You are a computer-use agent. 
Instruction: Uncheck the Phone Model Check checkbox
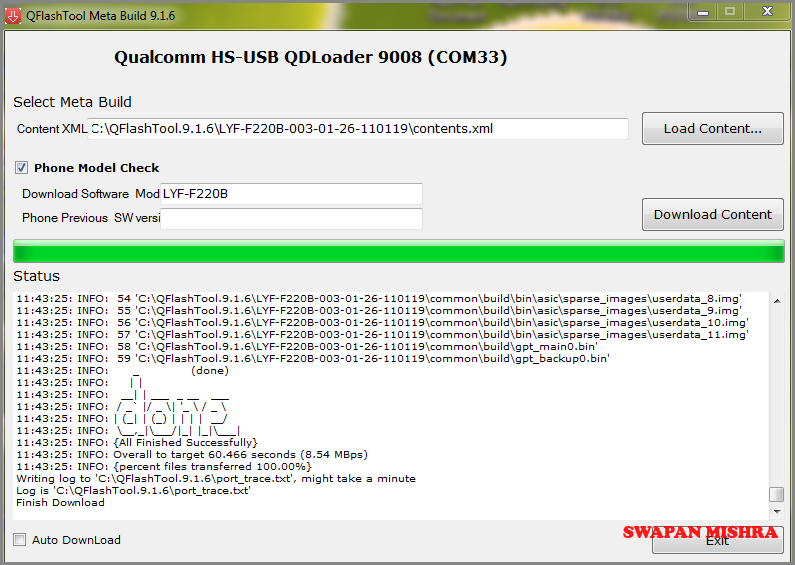pyautogui.click(x=21, y=167)
